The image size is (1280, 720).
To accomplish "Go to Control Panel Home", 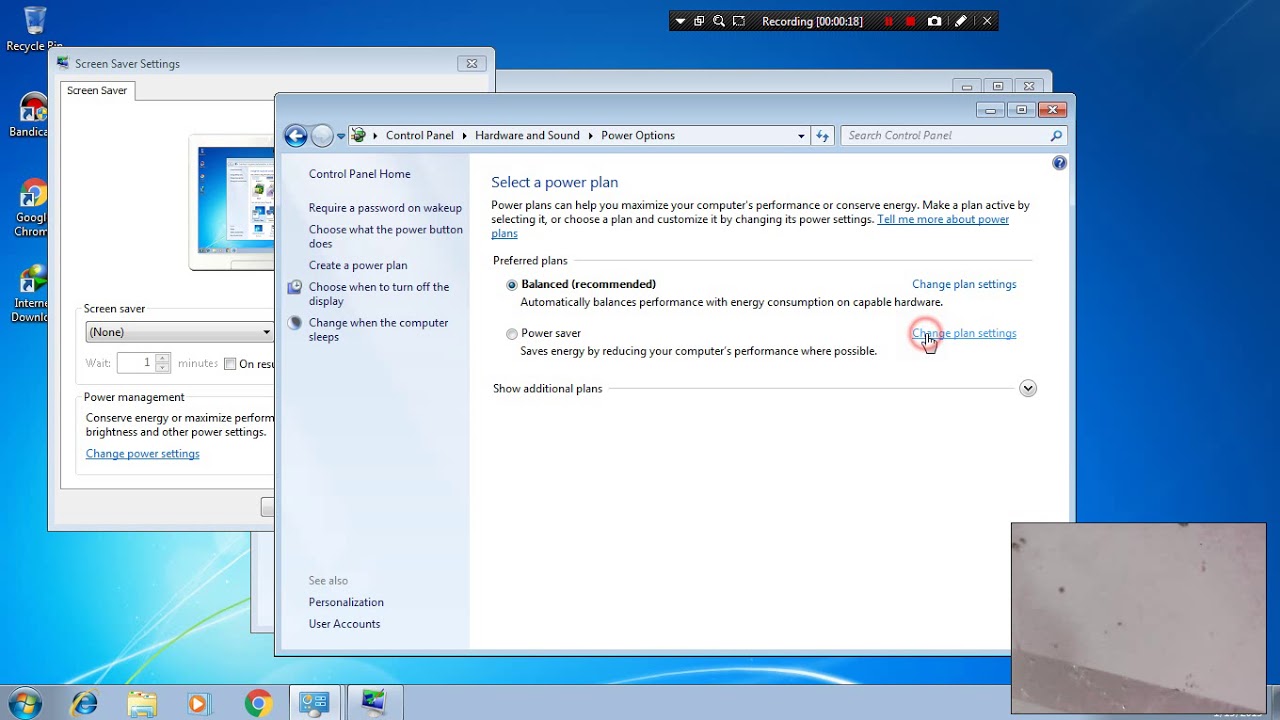I will click(359, 174).
